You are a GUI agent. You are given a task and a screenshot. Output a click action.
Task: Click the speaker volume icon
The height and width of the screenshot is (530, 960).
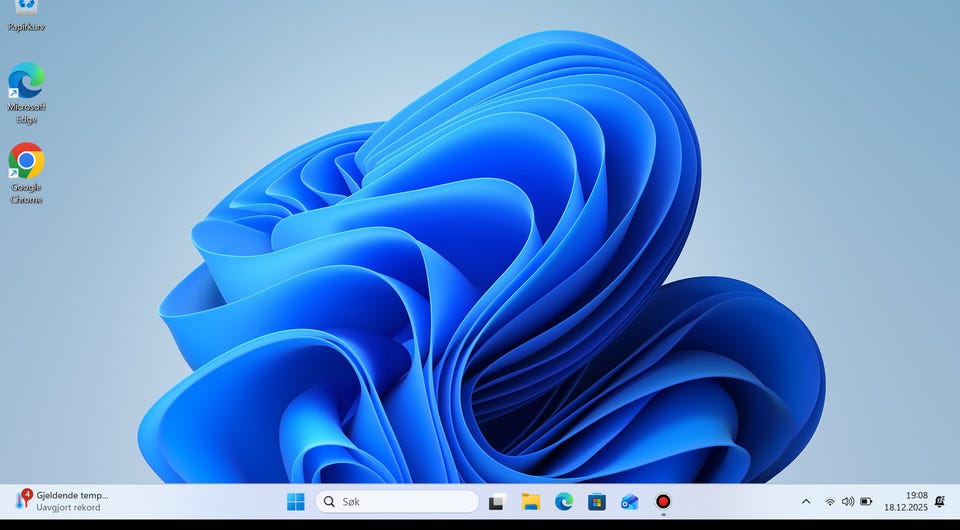[848, 501]
